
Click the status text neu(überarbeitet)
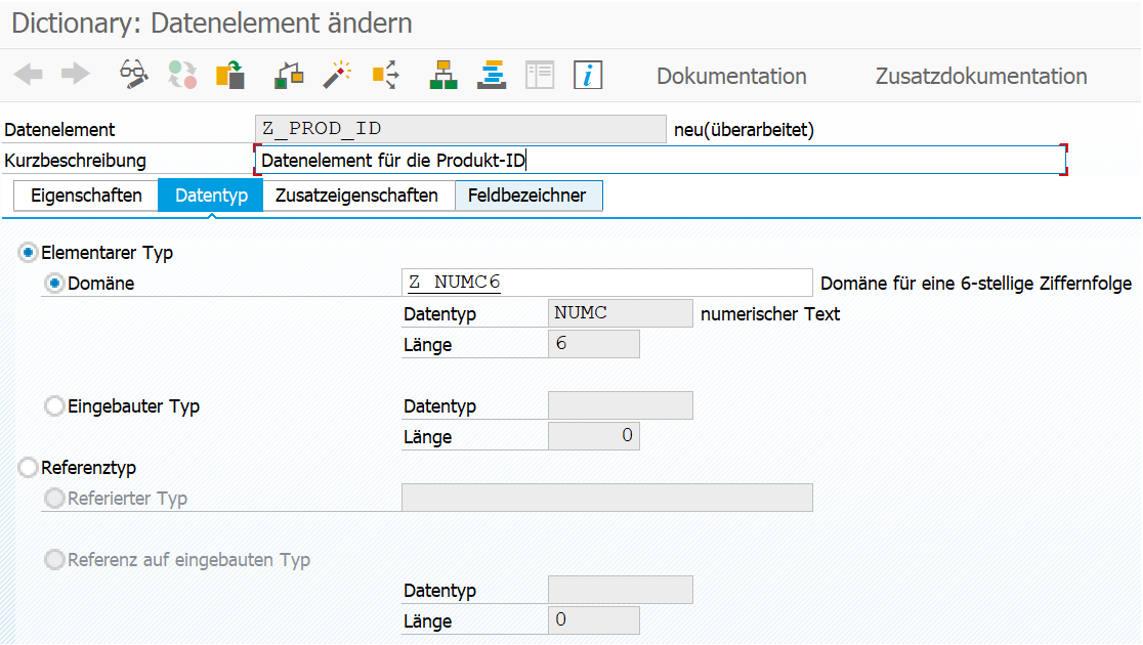point(744,130)
